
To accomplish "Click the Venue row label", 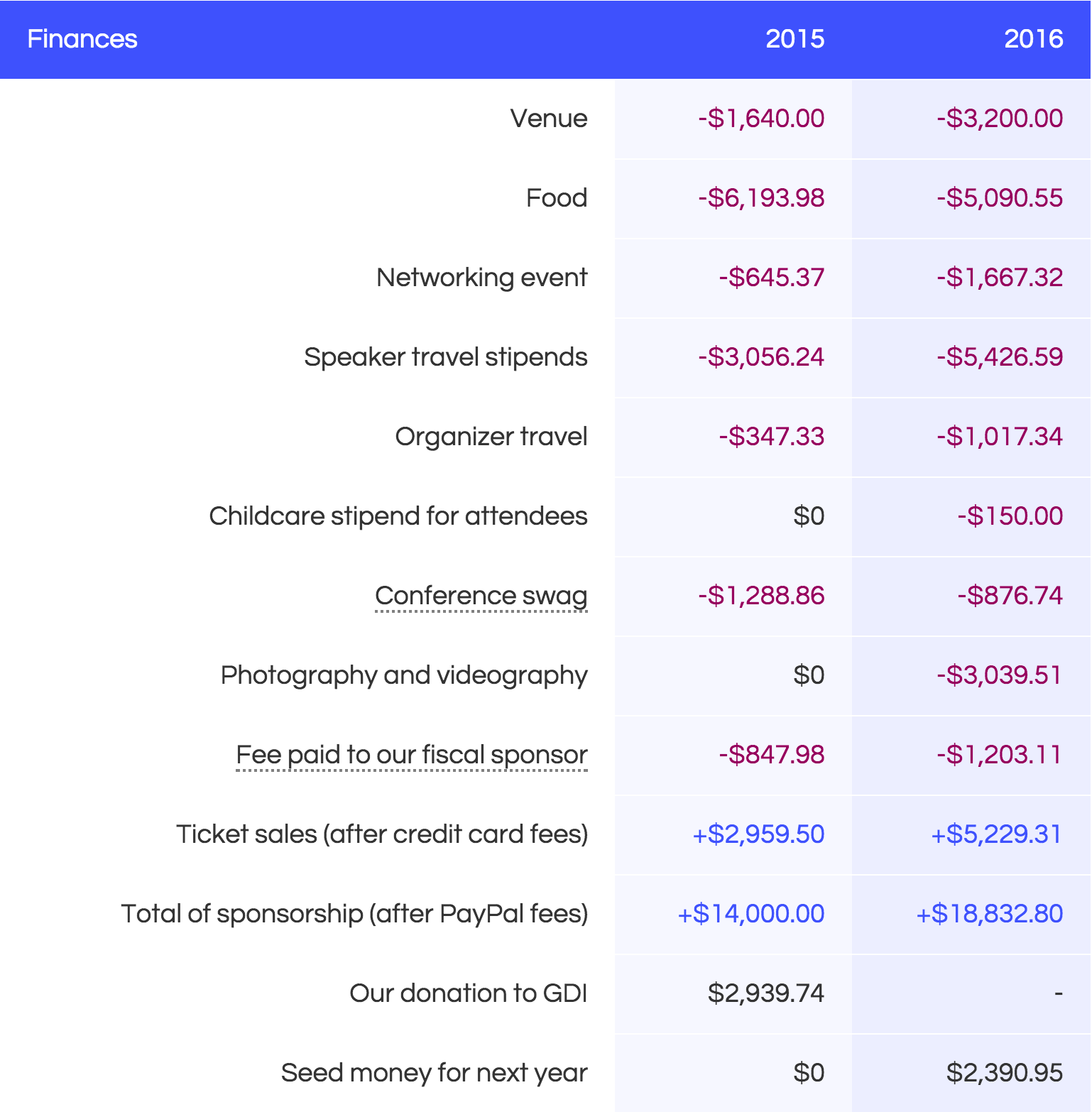I will 548,119.
